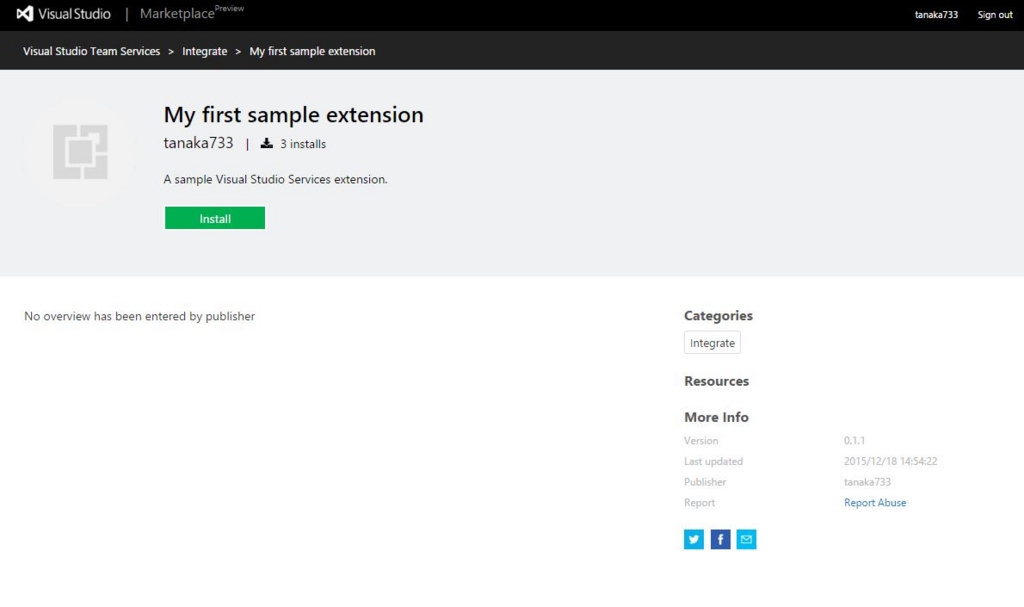Open tanaka733 account in header
This screenshot has width=1024, height=607.
[936, 14]
